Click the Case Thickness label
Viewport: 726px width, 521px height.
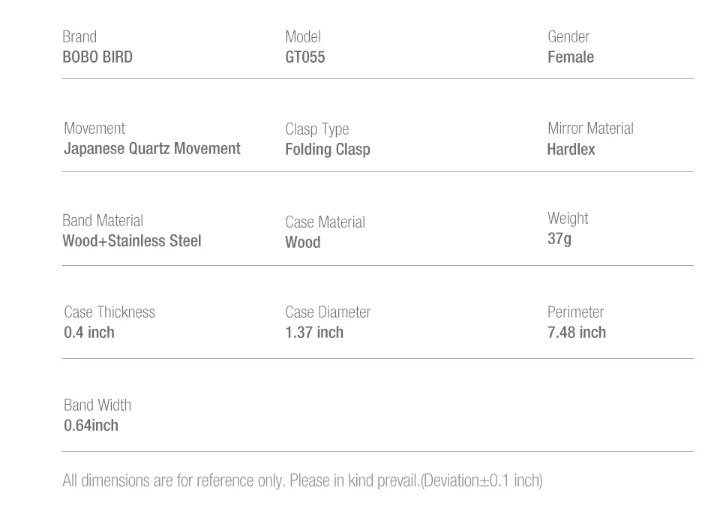tap(109, 312)
